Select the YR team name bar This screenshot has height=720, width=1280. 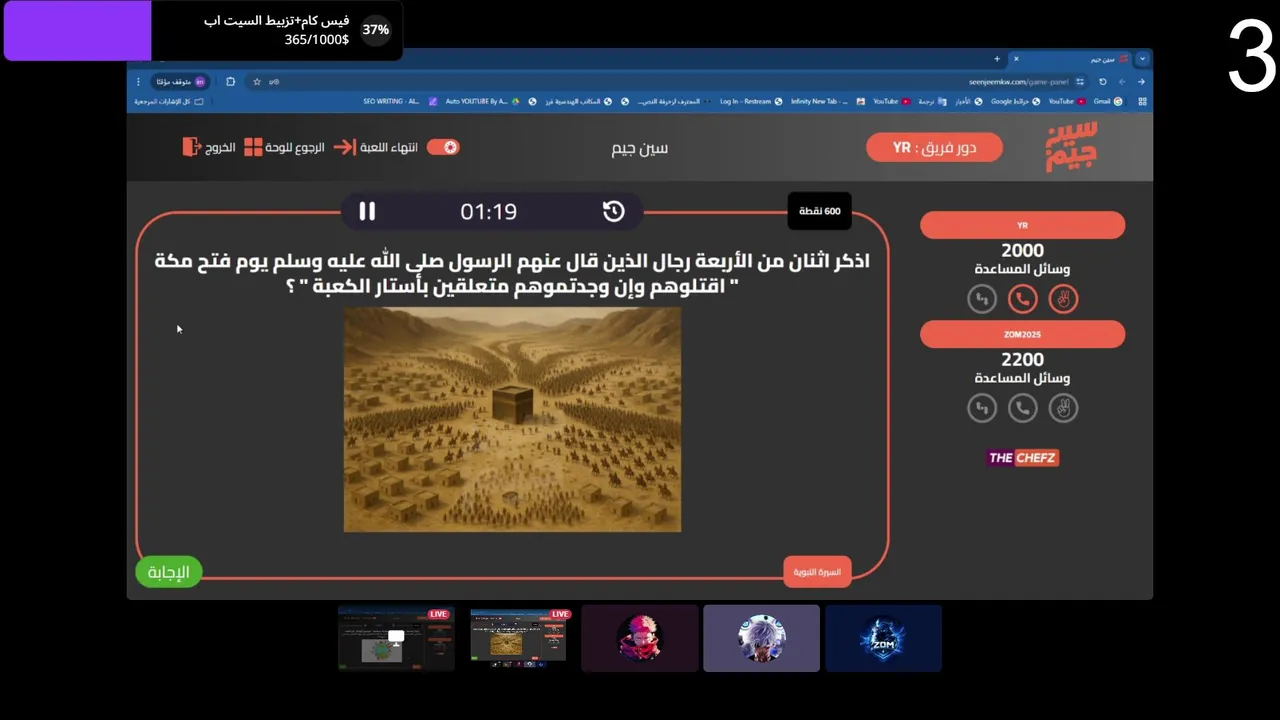[x=1022, y=225]
